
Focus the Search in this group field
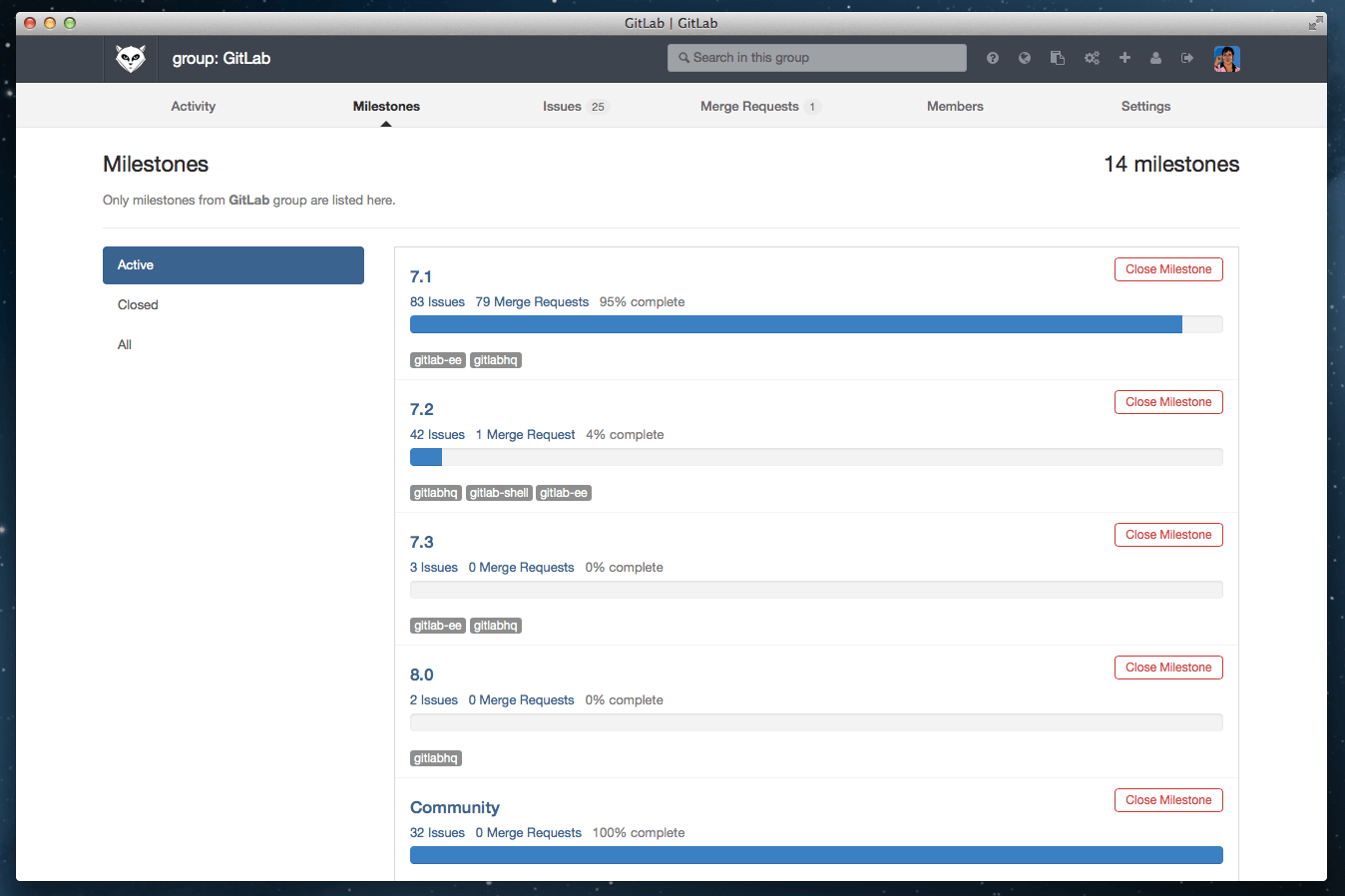pos(817,58)
